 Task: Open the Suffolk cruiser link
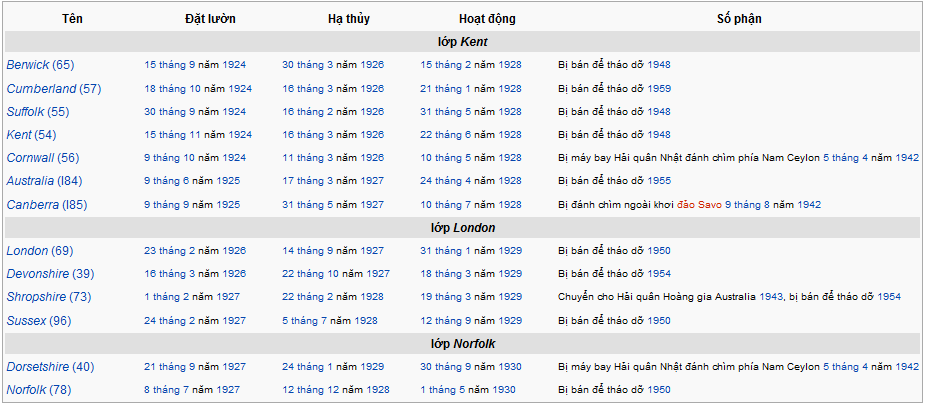point(25,112)
